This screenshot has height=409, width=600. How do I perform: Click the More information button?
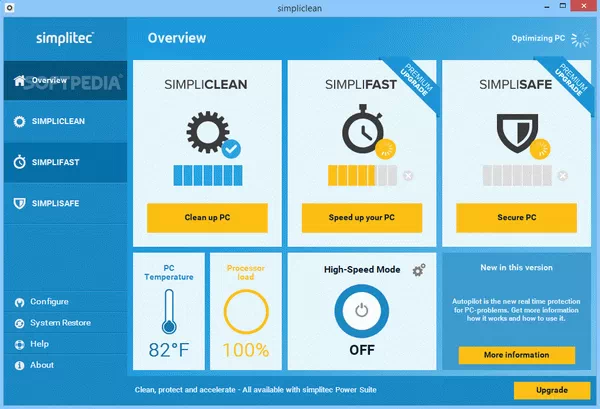tap(517, 355)
